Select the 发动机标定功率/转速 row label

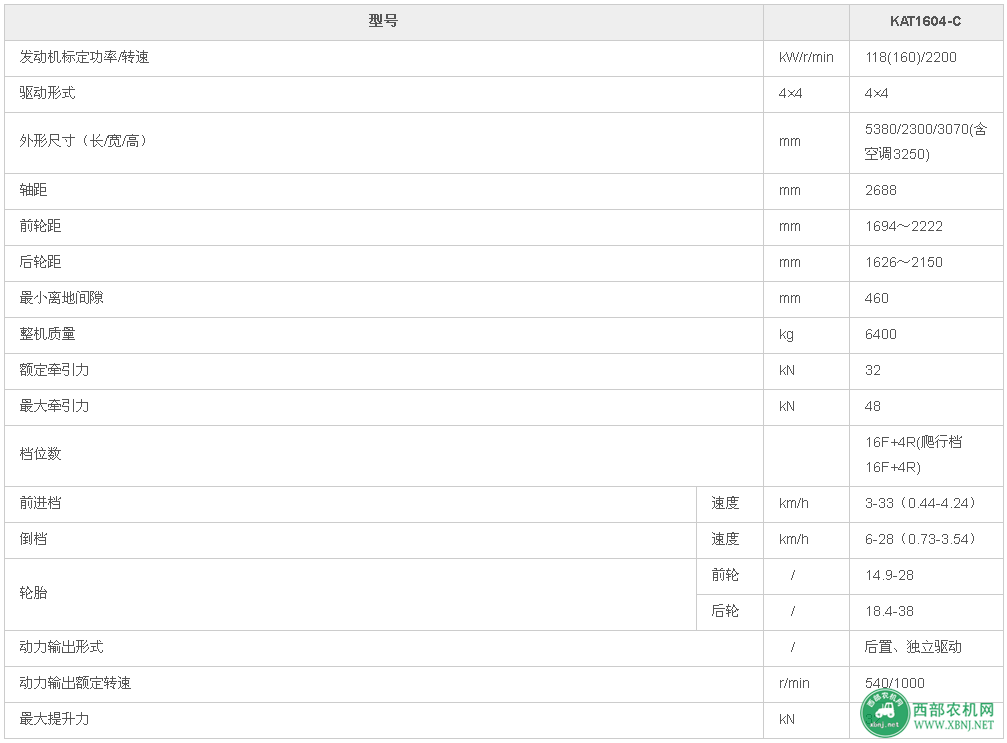[84, 57]
